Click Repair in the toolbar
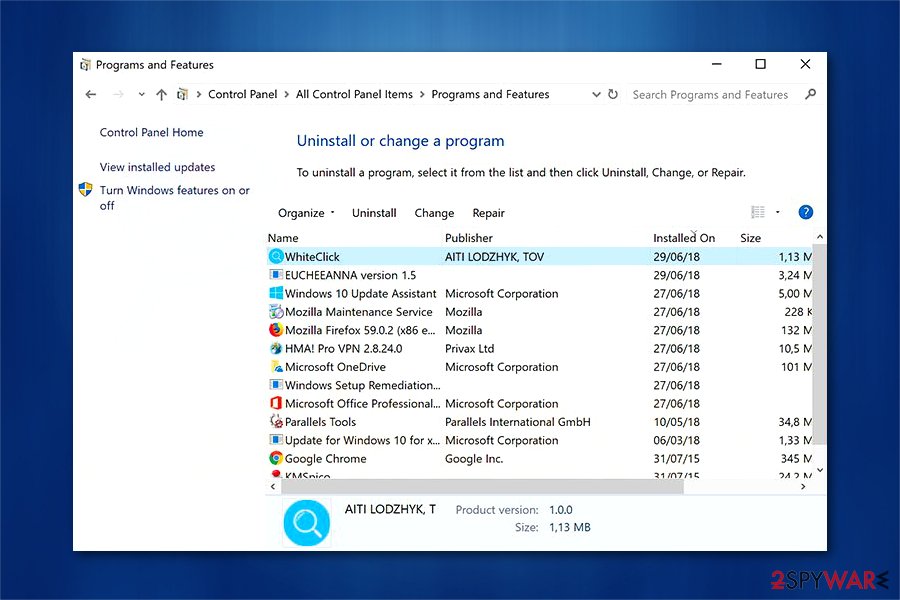The image size is (900, 600). pyautogui.click(x=488, y=213)
